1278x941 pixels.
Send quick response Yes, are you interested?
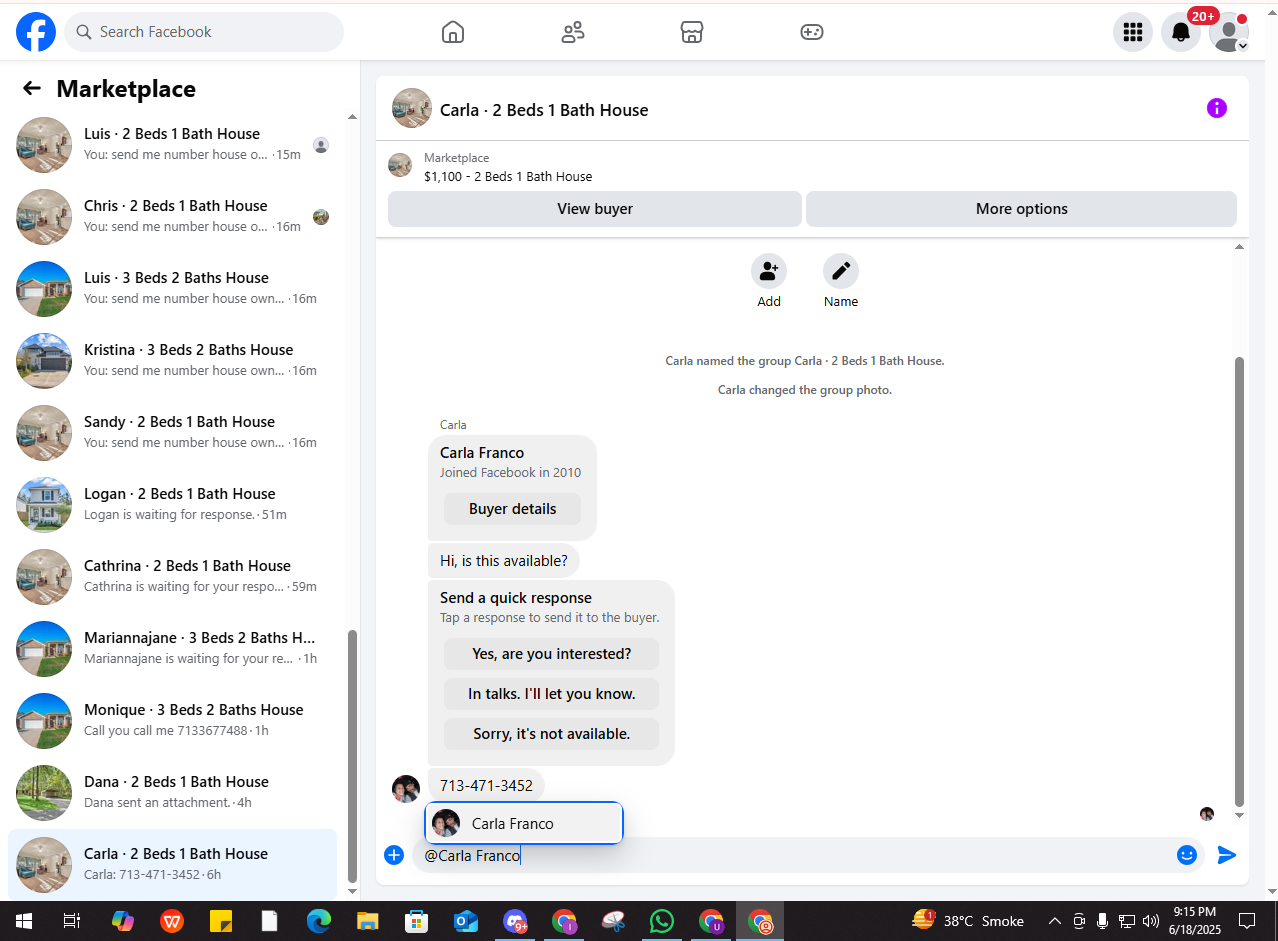pyautogui.click(x=551, y=654)
